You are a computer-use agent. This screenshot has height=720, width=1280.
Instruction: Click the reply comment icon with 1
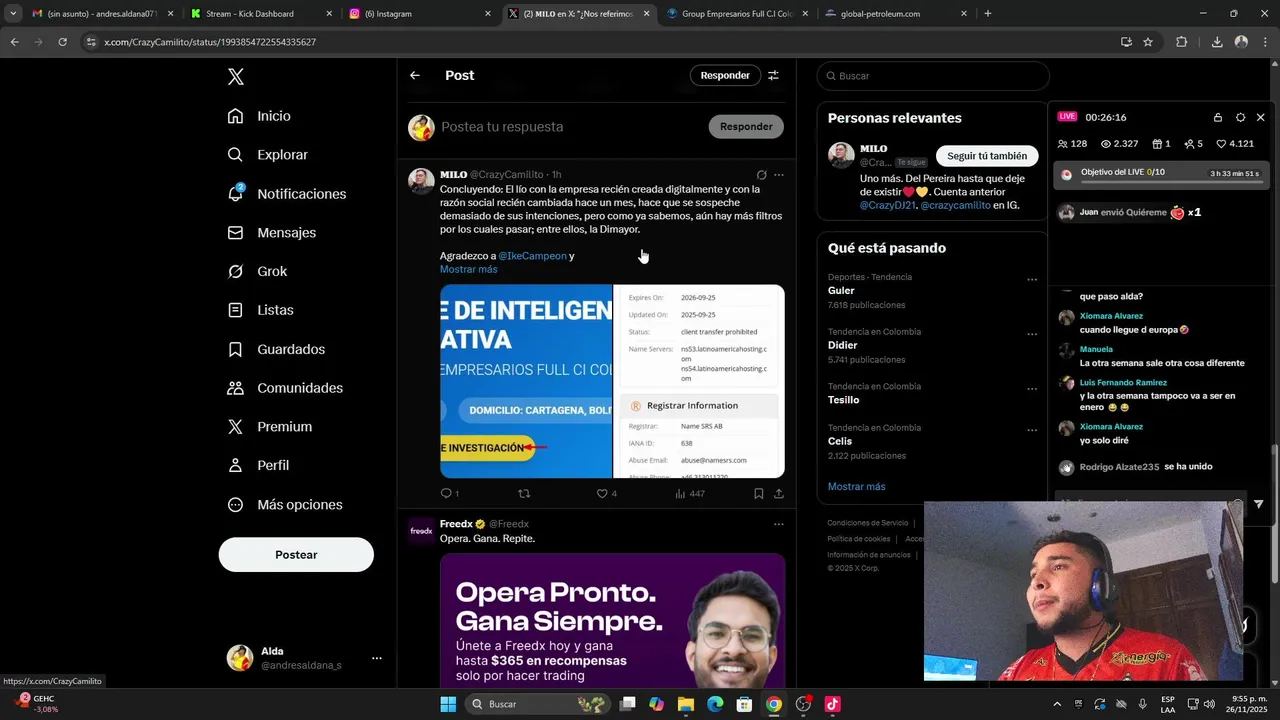(449, 493)
